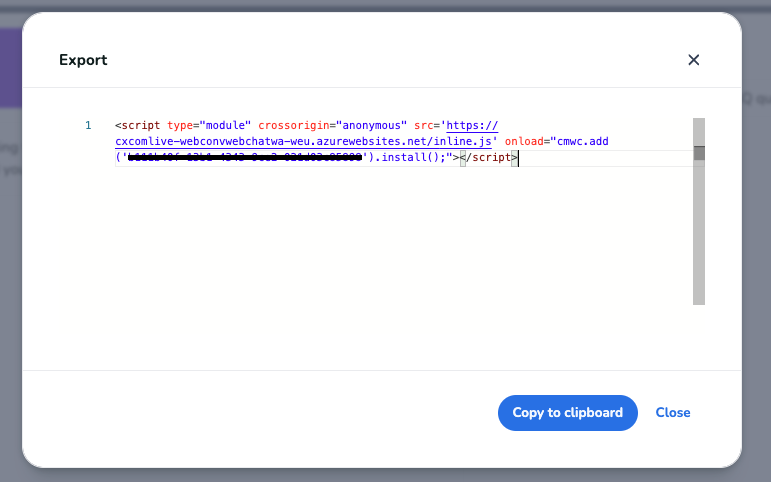The width and height of the screenshot is (771, 482).
Task: Click the Copy to clipboard button
Action: pos(567,413)
